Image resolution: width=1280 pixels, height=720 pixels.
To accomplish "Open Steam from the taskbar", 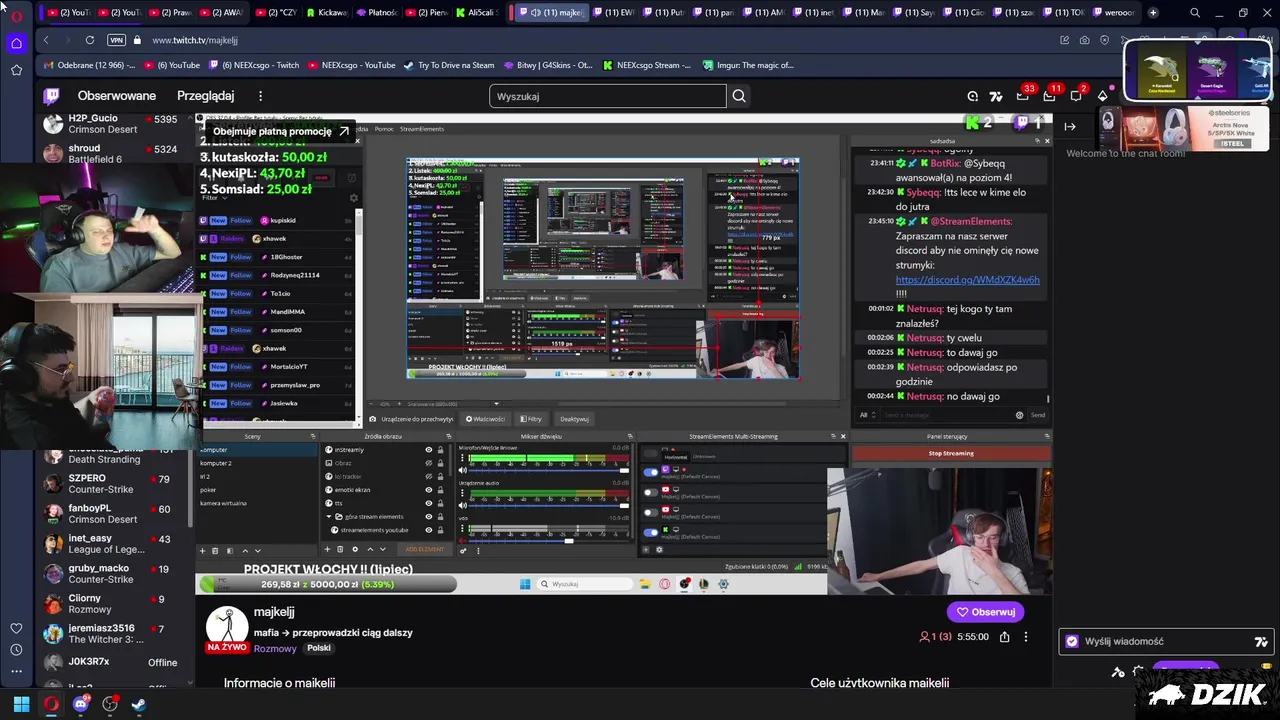I will (139, 704).
